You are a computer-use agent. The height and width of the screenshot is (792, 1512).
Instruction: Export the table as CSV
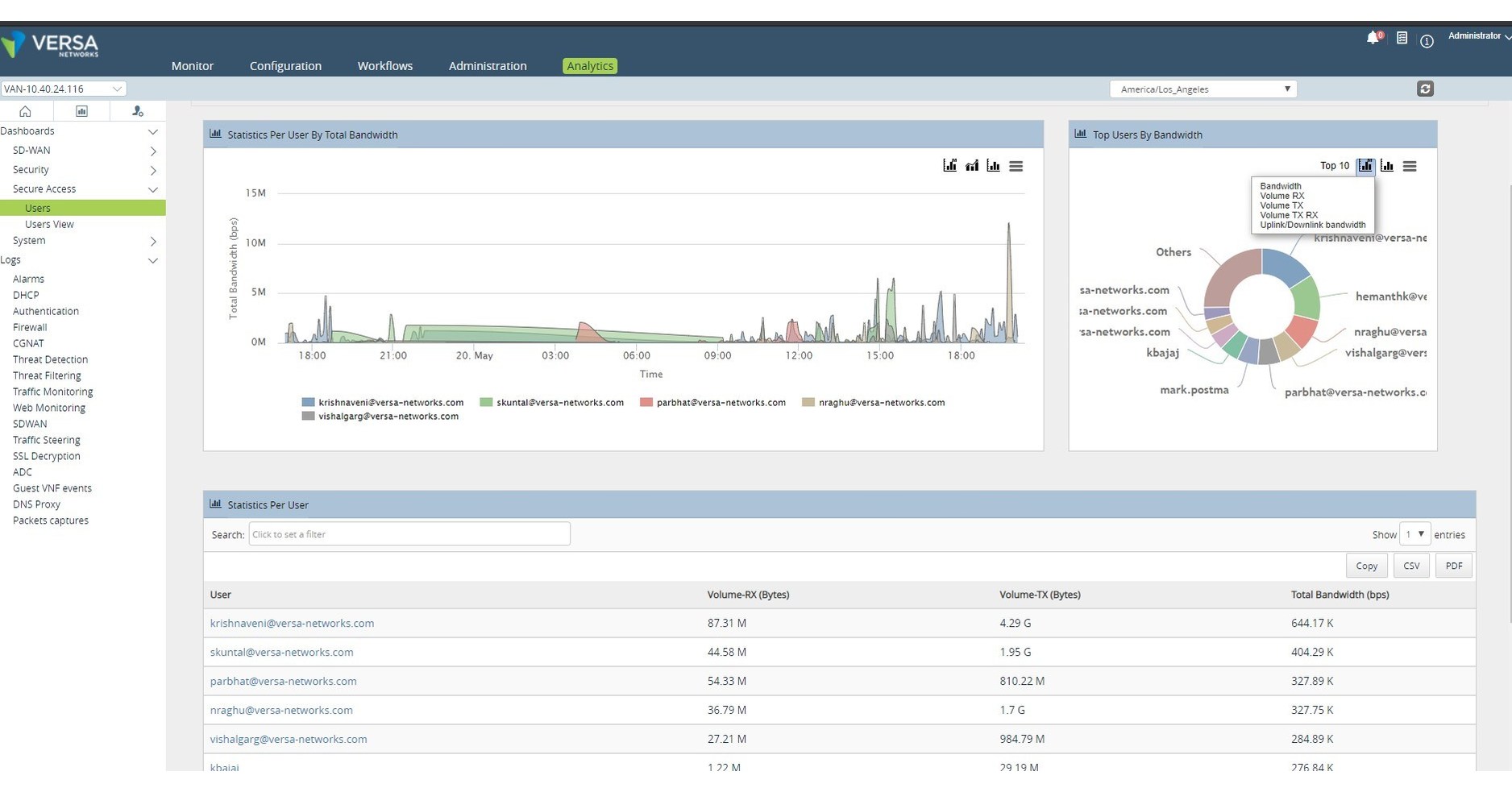1410,565
